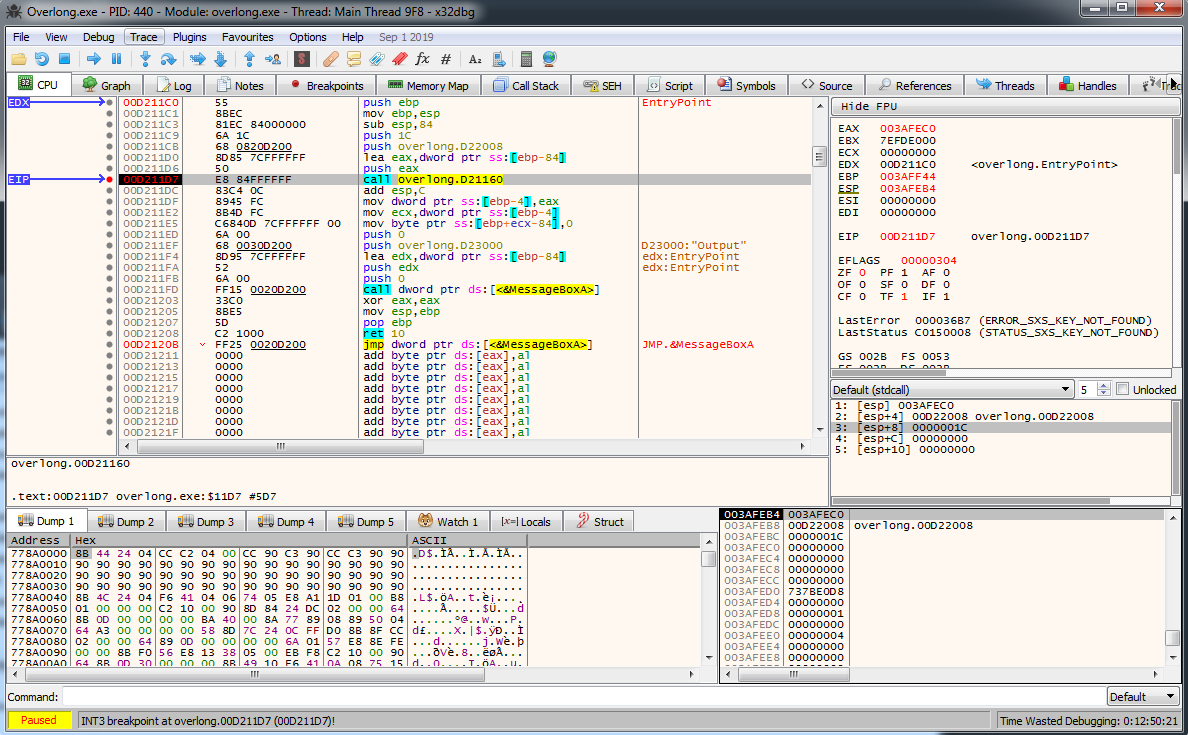Open Variables with the # icon
The width and height of the screenshot is (1188, 735).
(x=446, y=59)
